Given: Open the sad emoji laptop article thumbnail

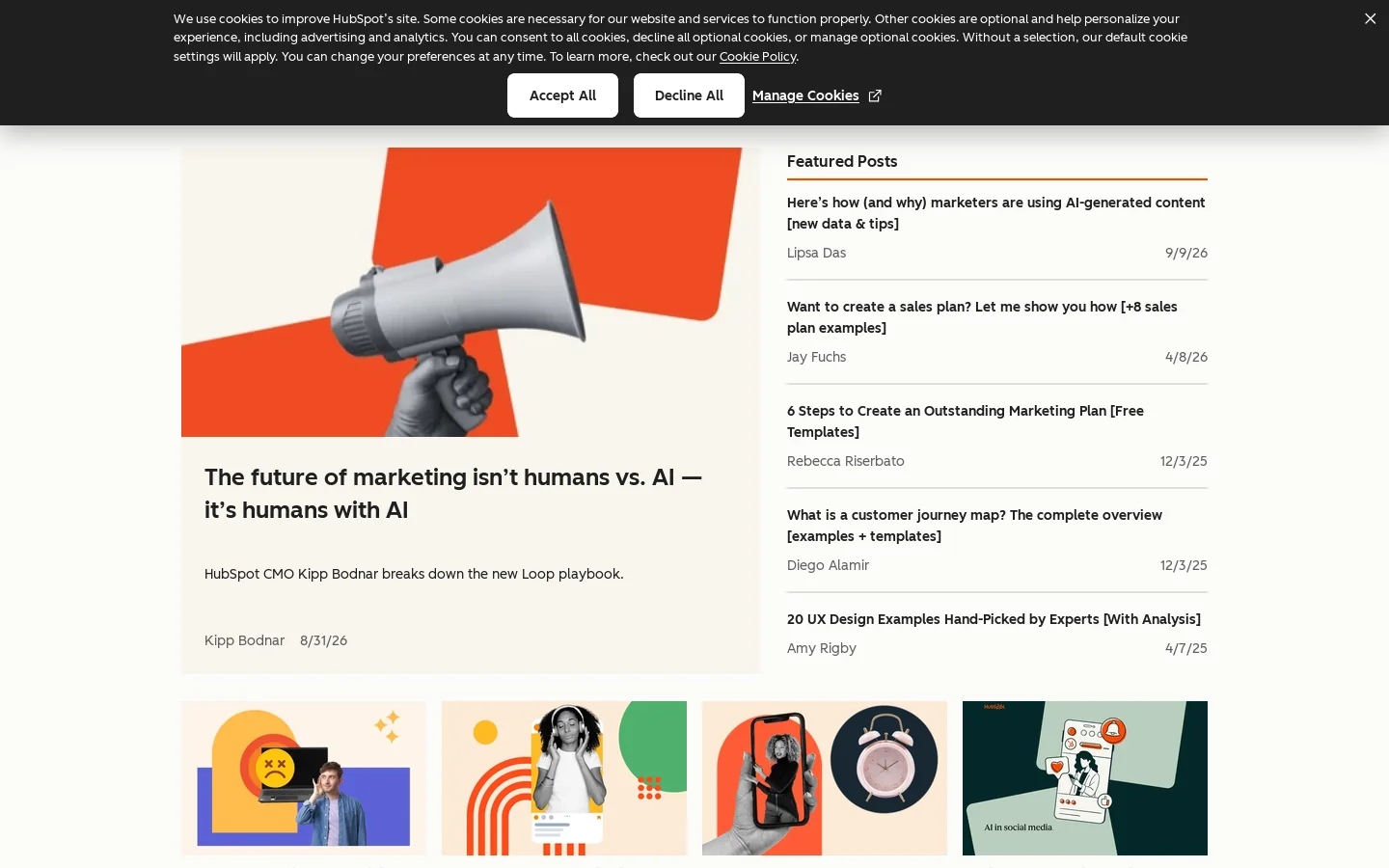Looking at the screenshot, I should (304, 778).
